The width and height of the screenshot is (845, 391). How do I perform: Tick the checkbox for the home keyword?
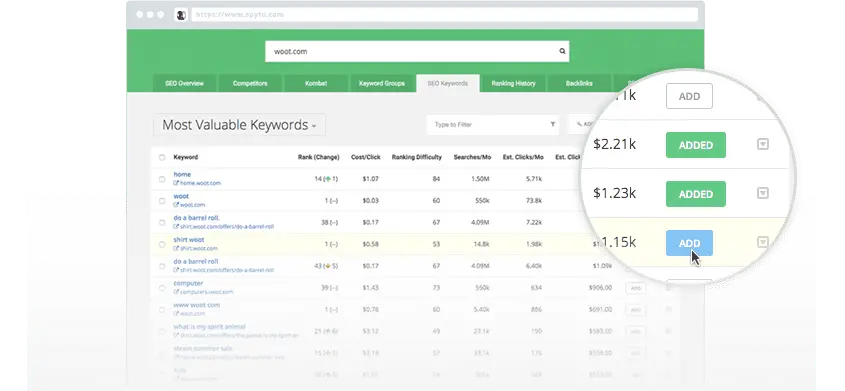click(162, 179)
